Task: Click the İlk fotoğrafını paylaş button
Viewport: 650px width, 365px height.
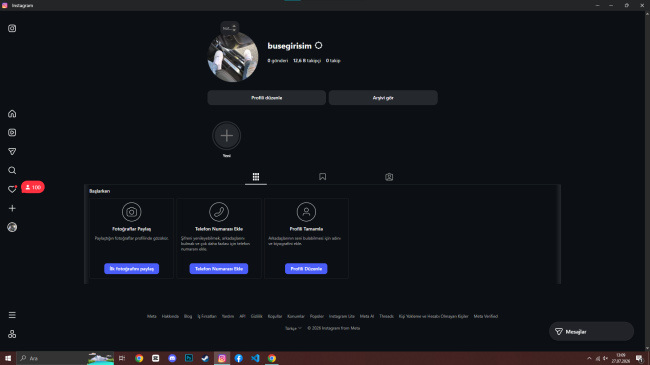Action: pyautogui.click(x=131, y=269)
